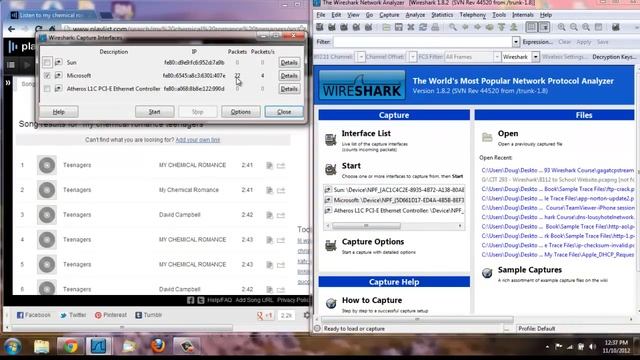Uncheck the Microsoft interface checkbox
The height and width of the screenshot is (360, 640).
47,76
